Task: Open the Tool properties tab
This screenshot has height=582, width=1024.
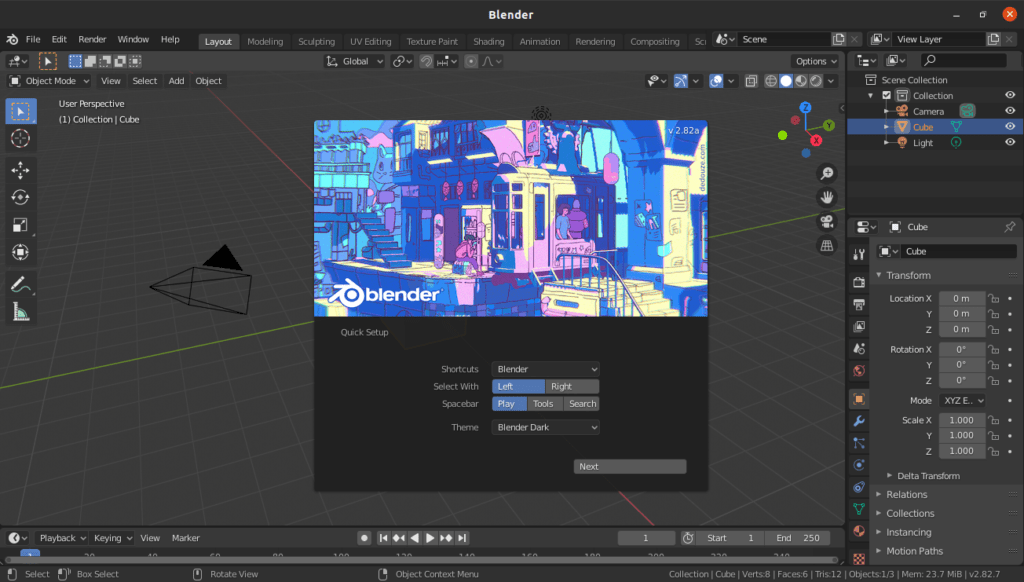Action: point(859,255)
